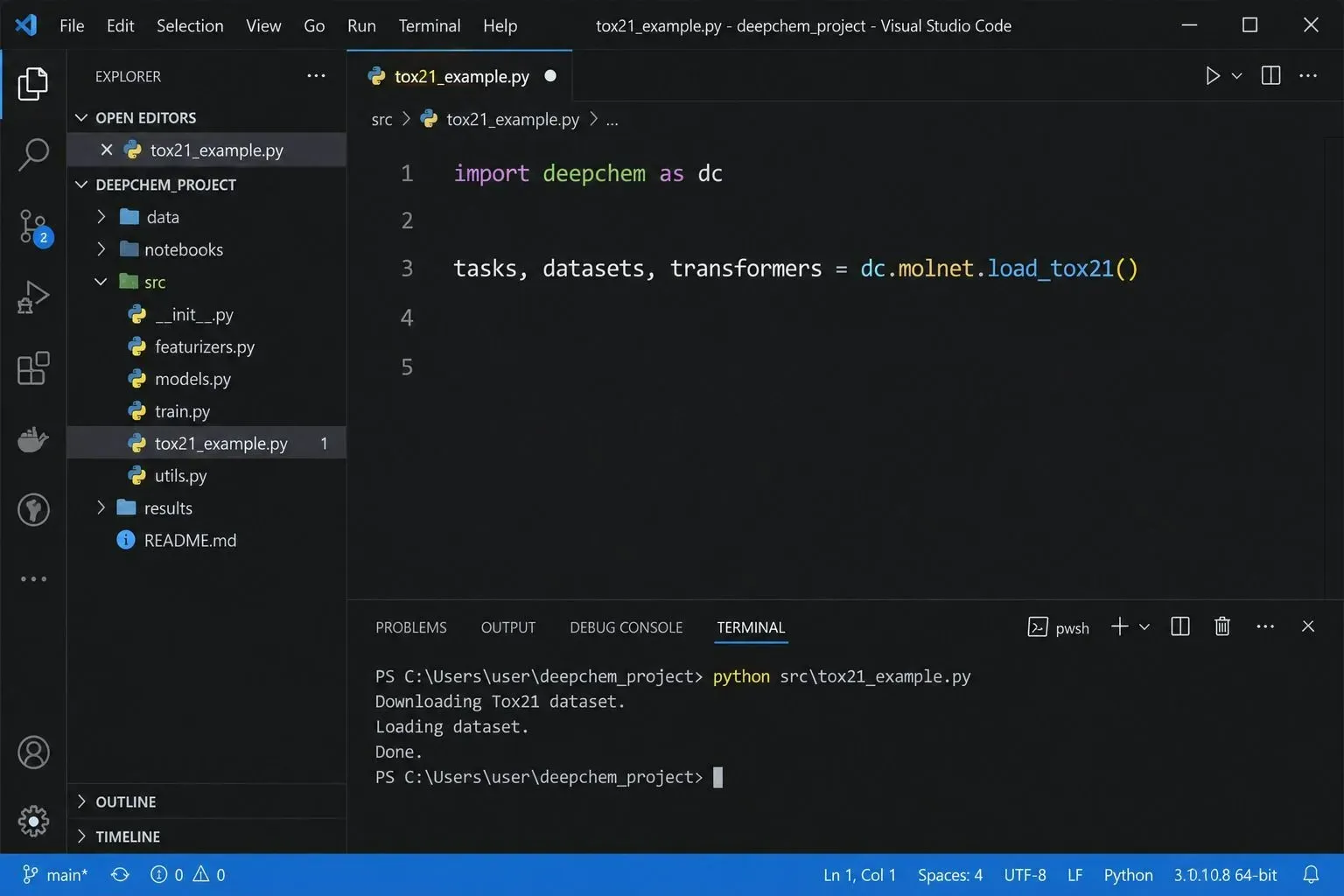The image size is (1344, 896).
Task: Open Run button dropdown arrow
Action: tap(1236, 76)
